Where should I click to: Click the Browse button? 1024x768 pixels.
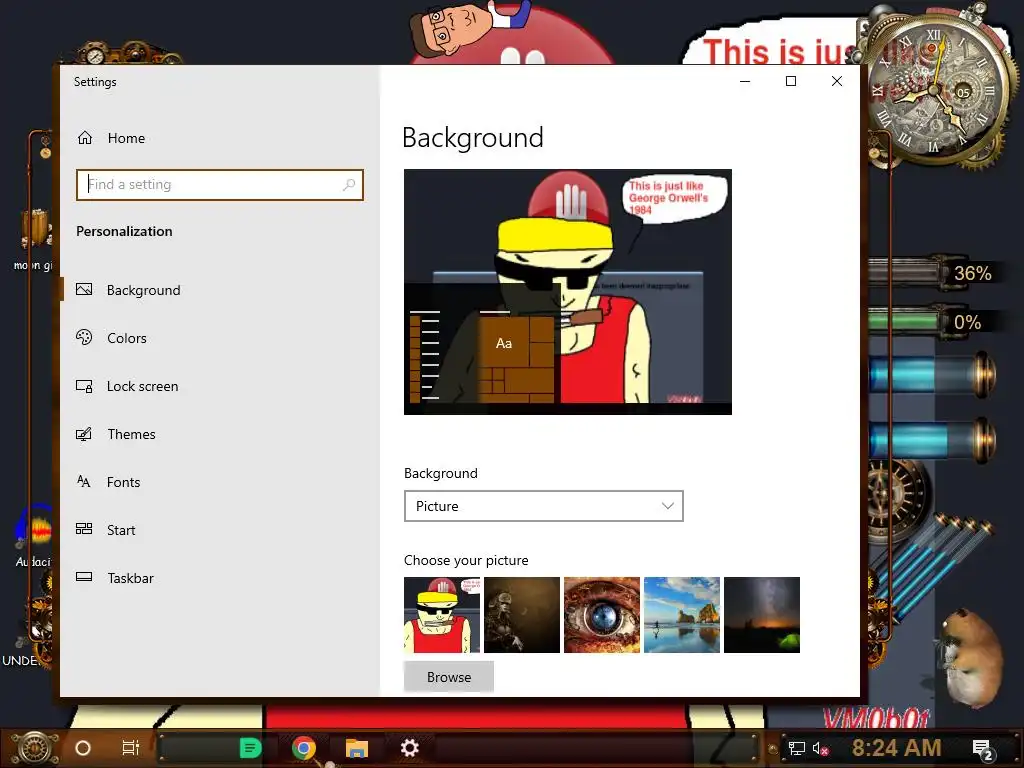449,677
